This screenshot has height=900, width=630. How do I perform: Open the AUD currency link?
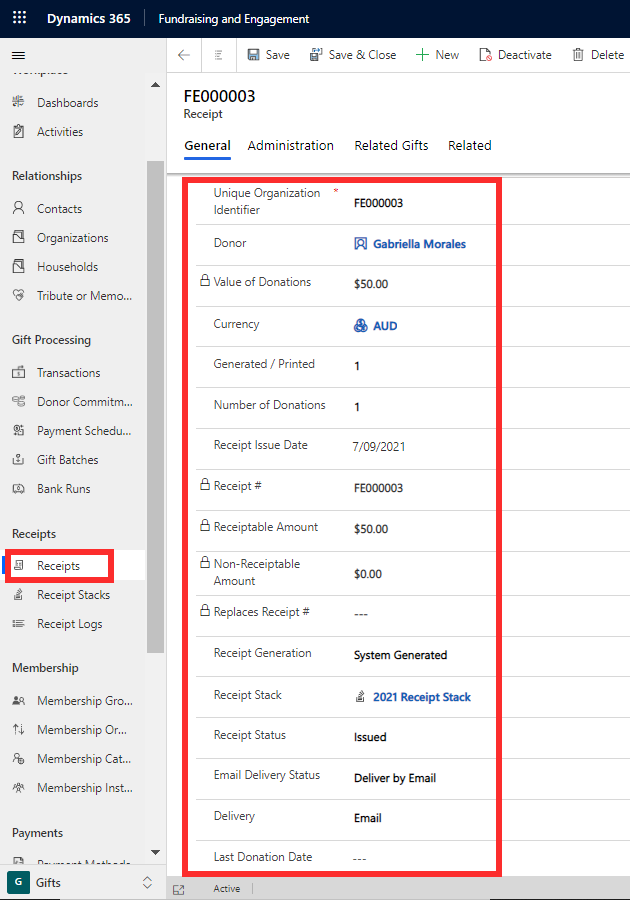[x=385, y=326]
